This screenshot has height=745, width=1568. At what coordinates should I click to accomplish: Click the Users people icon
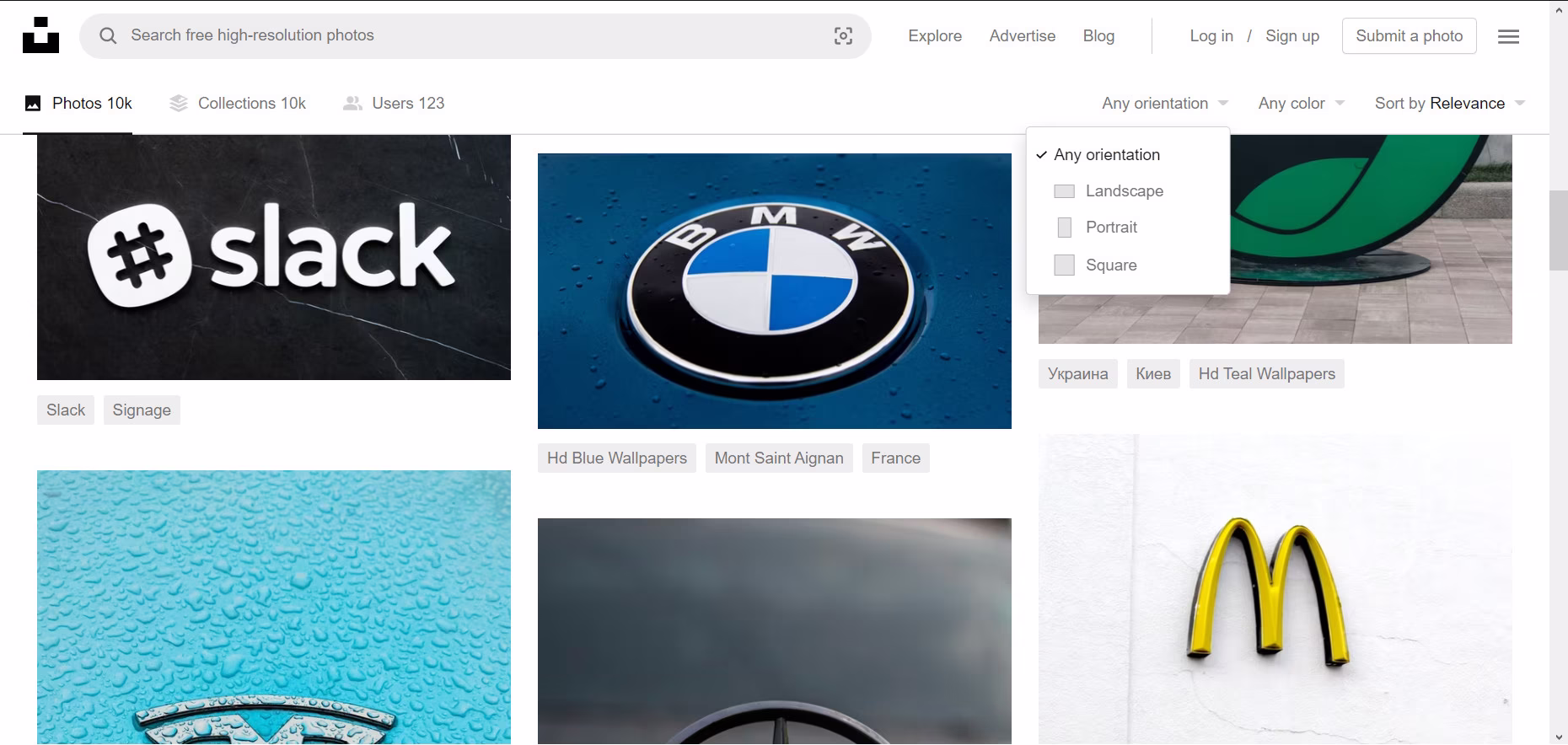[352, 104]
